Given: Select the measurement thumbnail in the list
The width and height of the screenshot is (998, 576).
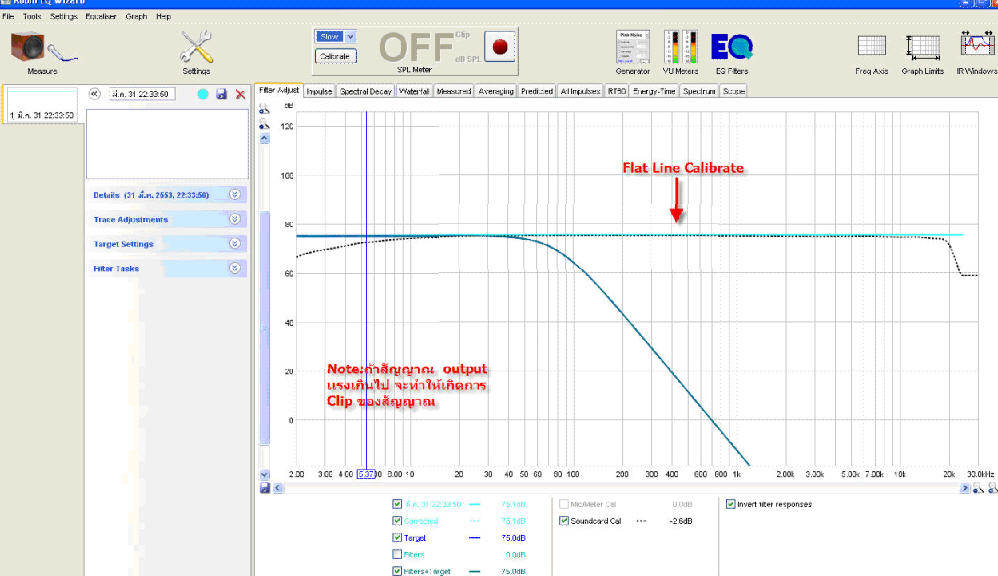Looking at the screenshot, I should 41,104.
